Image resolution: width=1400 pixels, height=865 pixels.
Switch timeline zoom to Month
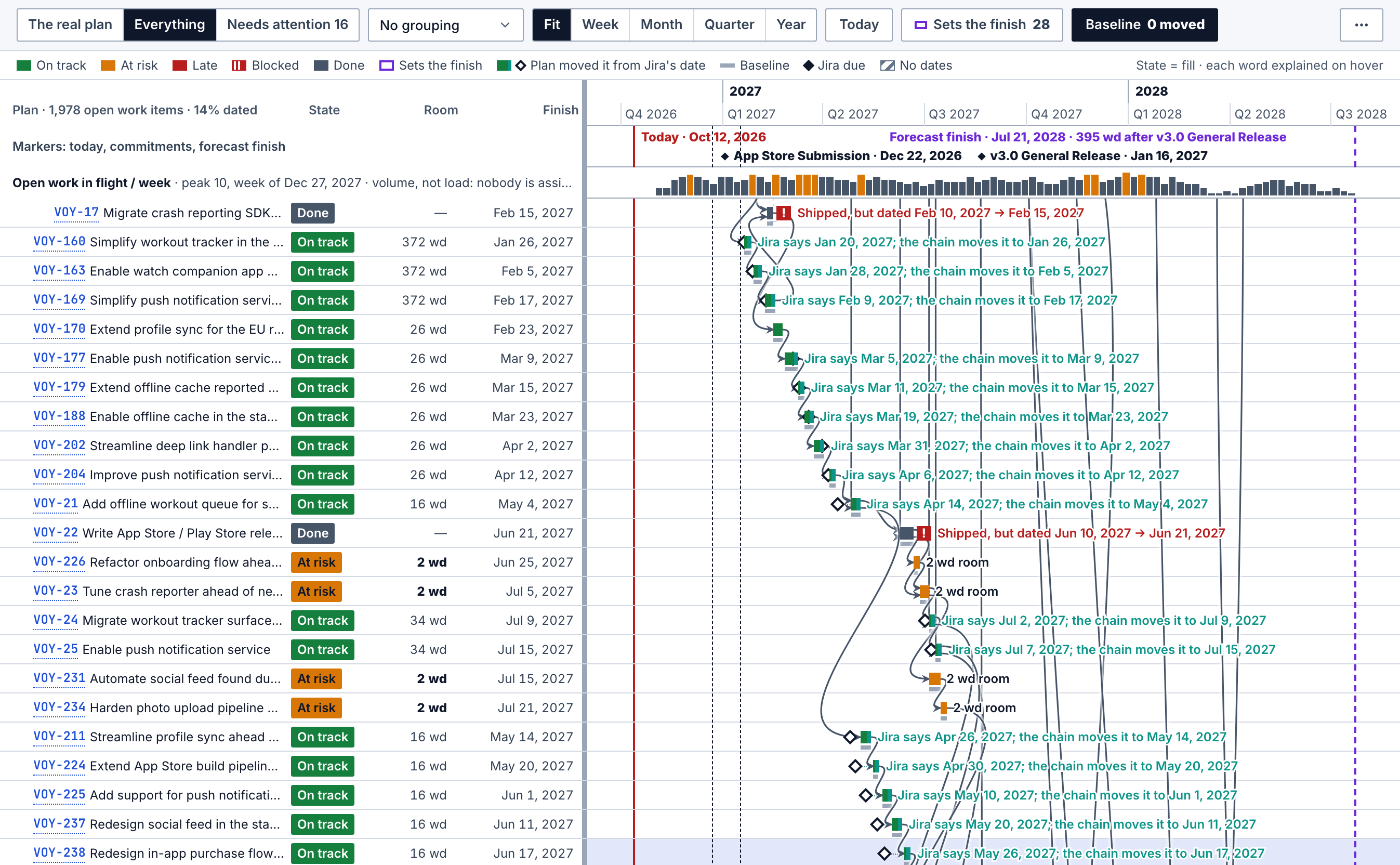[661, 24]
